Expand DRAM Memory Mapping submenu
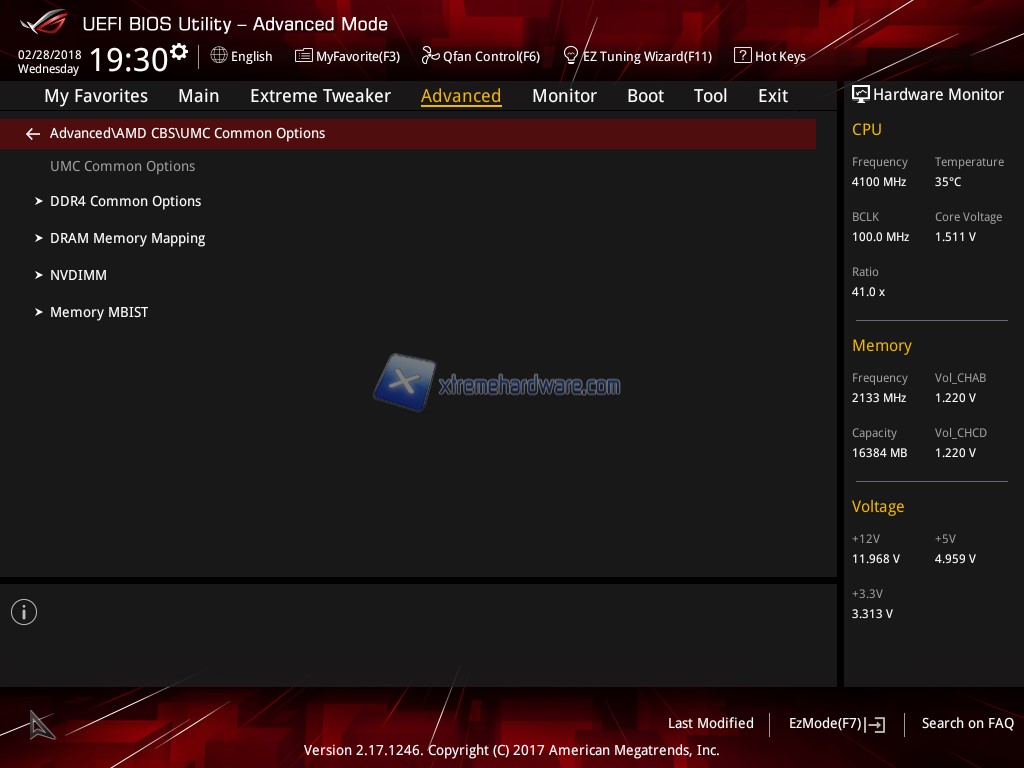 click(x=127, y=238)
